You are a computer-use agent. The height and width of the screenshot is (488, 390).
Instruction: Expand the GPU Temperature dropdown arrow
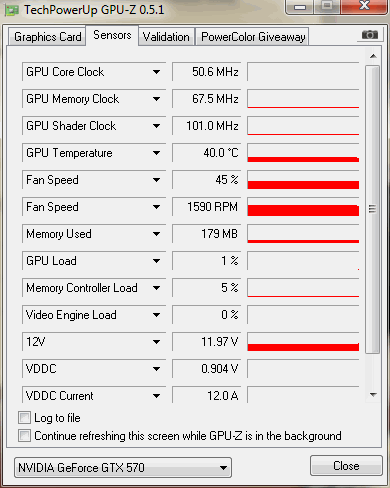(156, 153)
